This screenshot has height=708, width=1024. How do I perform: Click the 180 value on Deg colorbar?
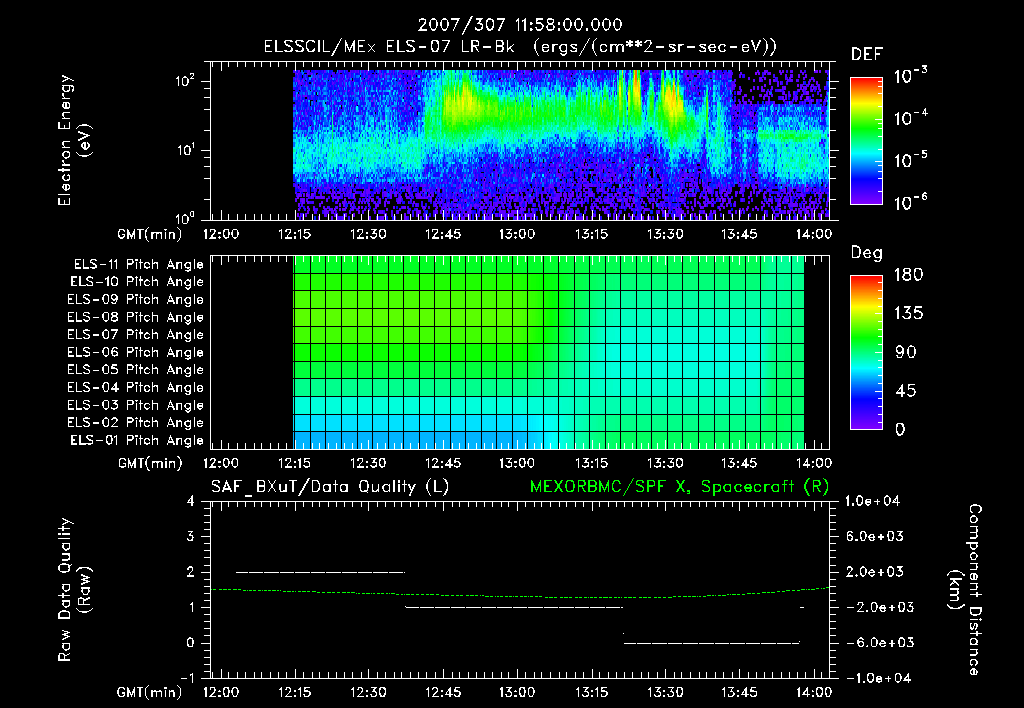click(x=909, y=275)
